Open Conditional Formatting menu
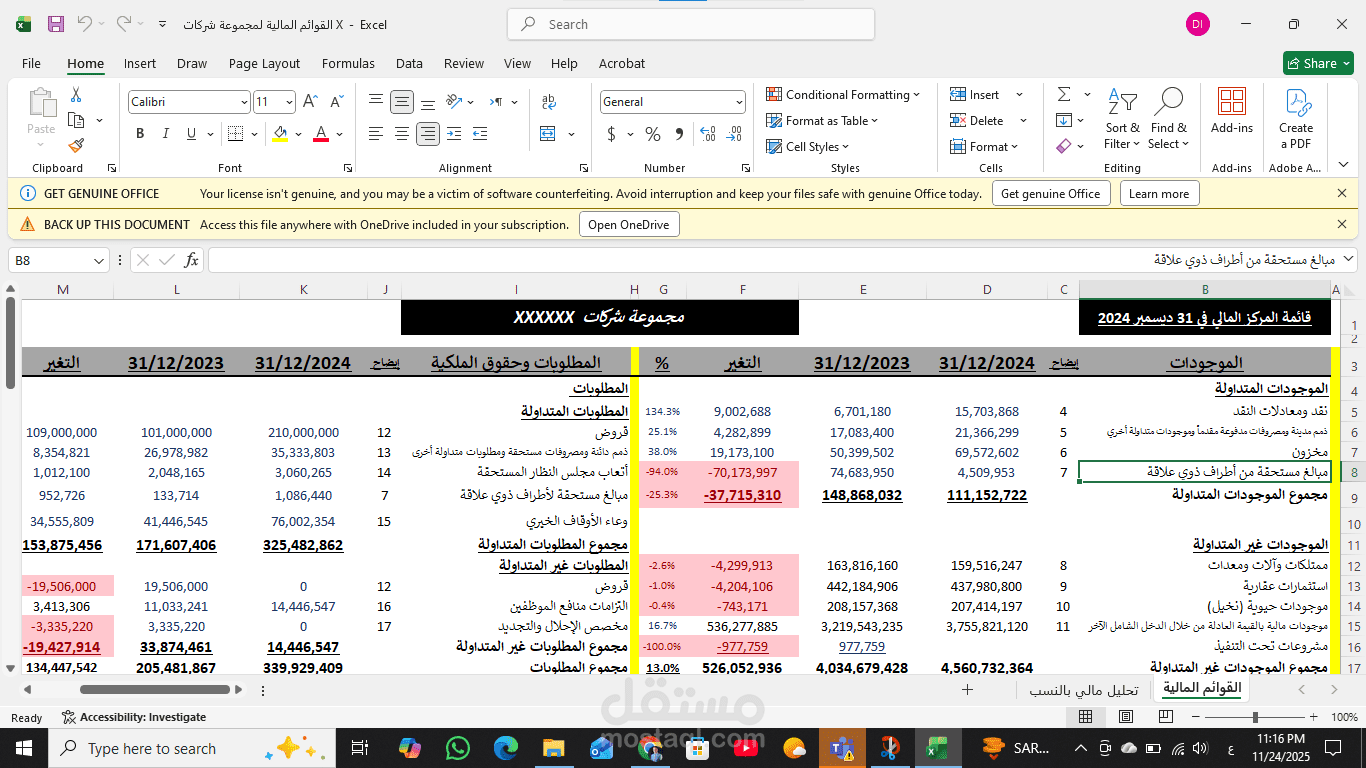 843,95
